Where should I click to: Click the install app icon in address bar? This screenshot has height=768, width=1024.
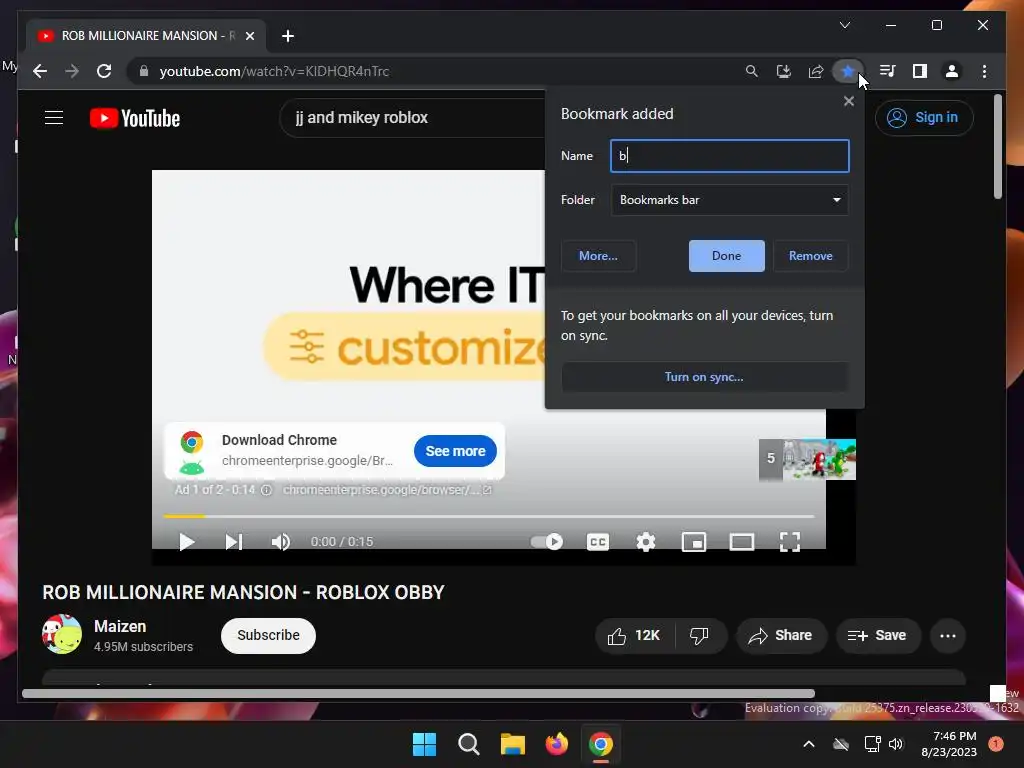tap(784, 71)
